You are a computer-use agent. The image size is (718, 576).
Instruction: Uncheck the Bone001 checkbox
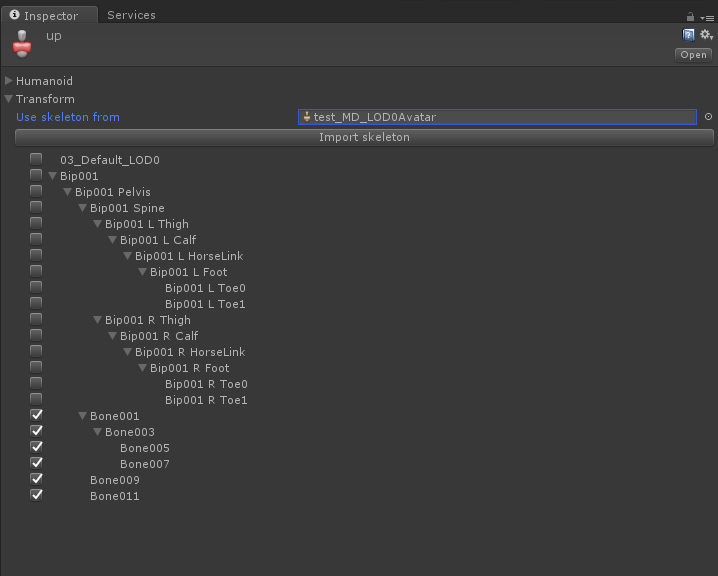click(x=36, y=415)
